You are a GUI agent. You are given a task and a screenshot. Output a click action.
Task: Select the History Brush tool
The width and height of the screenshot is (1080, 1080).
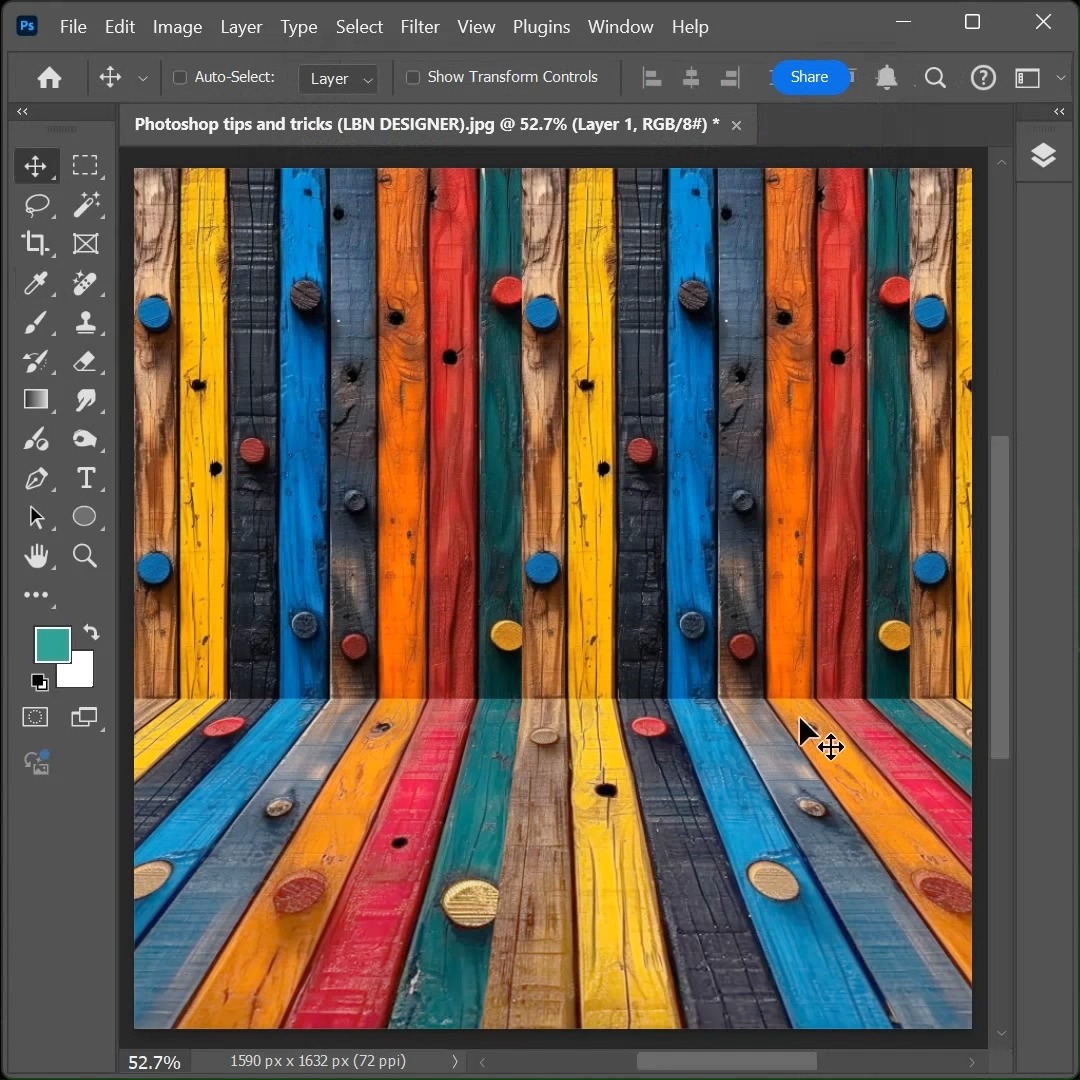35,361
